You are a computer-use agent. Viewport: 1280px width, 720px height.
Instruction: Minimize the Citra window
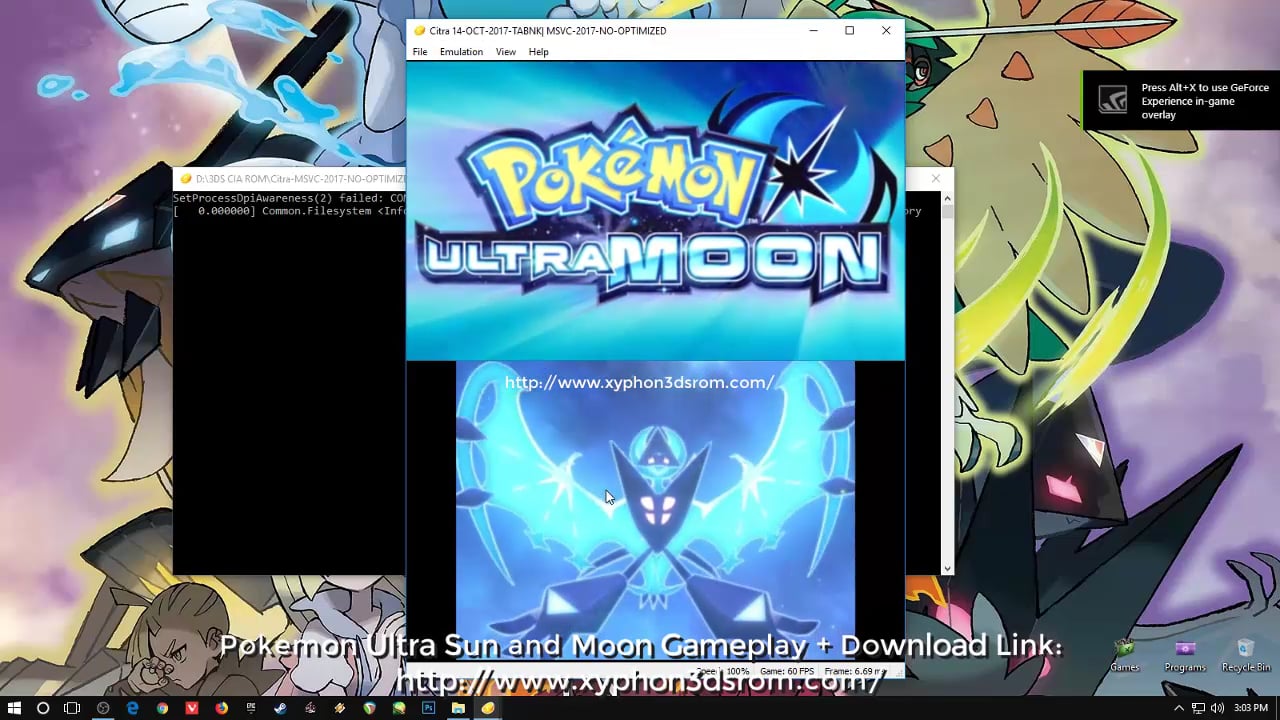(813, 31)
